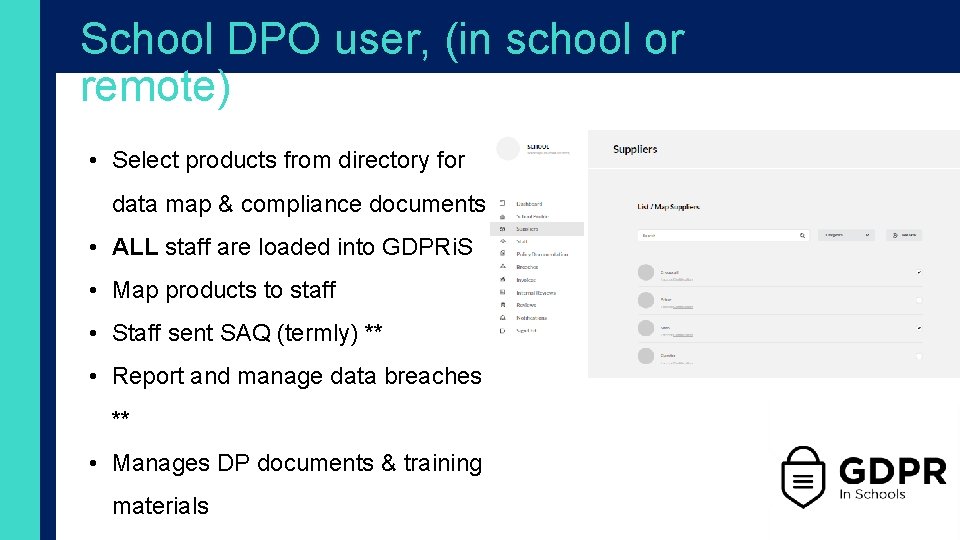Click 'Manages DP documents & training' bullet text
Viewport: 960px width, 540px height.
[x=297, y=463]
